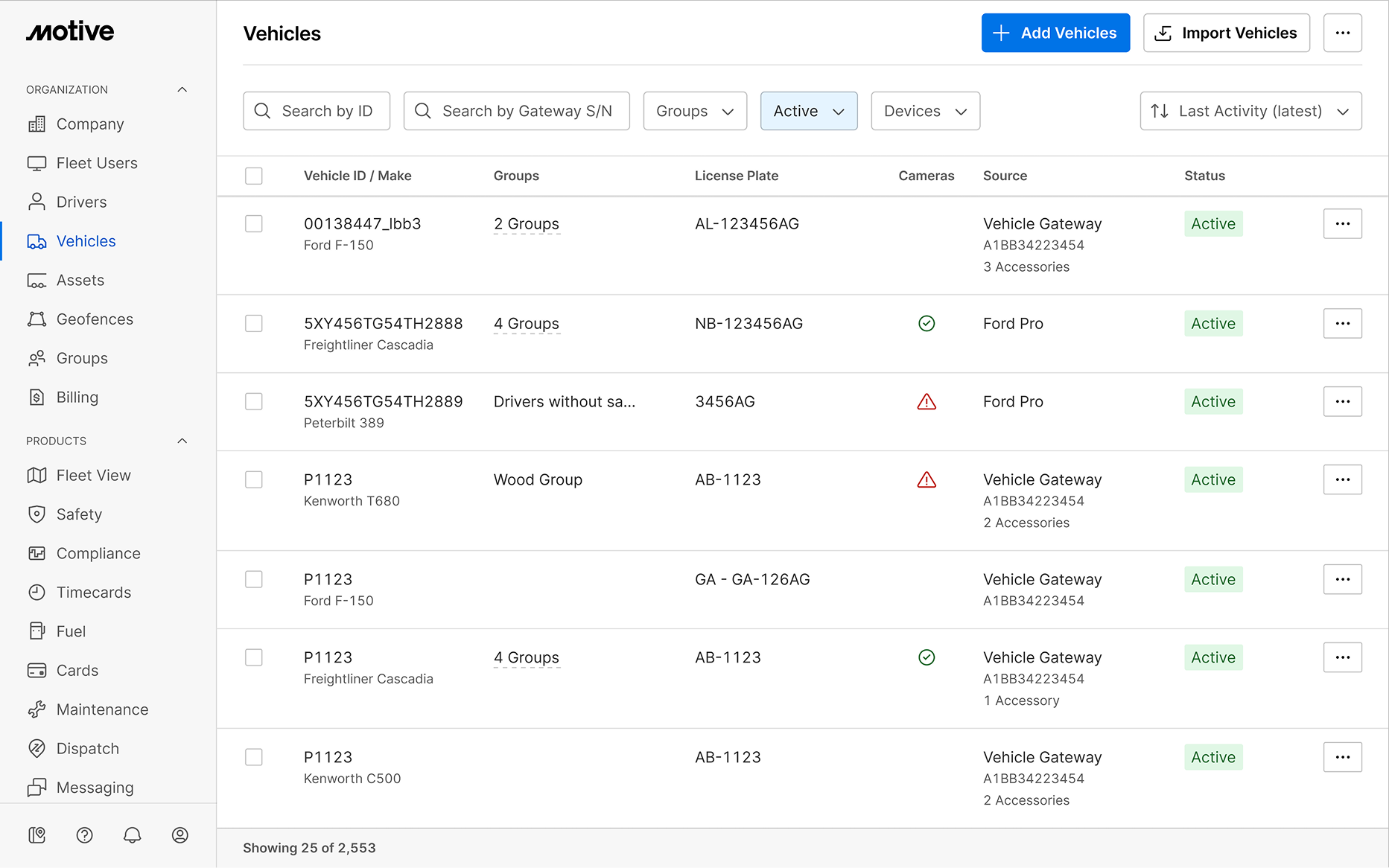Open row options for Peterbilt 389 vehicle
1389x868 pixels.
pos(1343,401)
